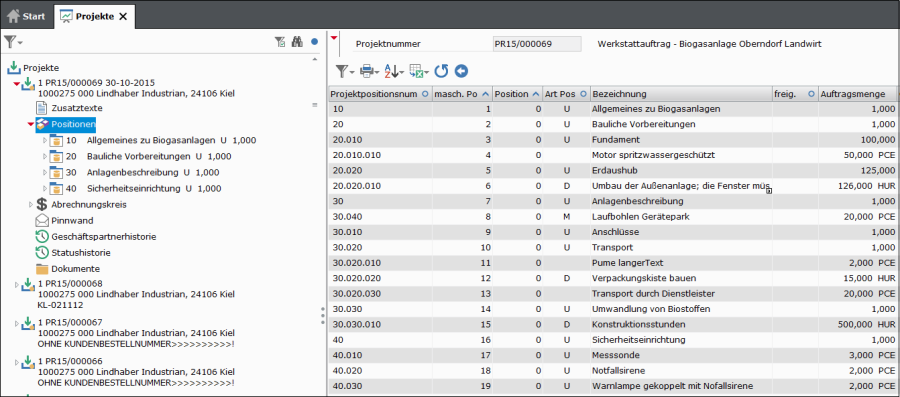Sort by Projektpositionsnum column header
Image resolution: width=900 pixels, height=397 pixels.
point(380,94)
